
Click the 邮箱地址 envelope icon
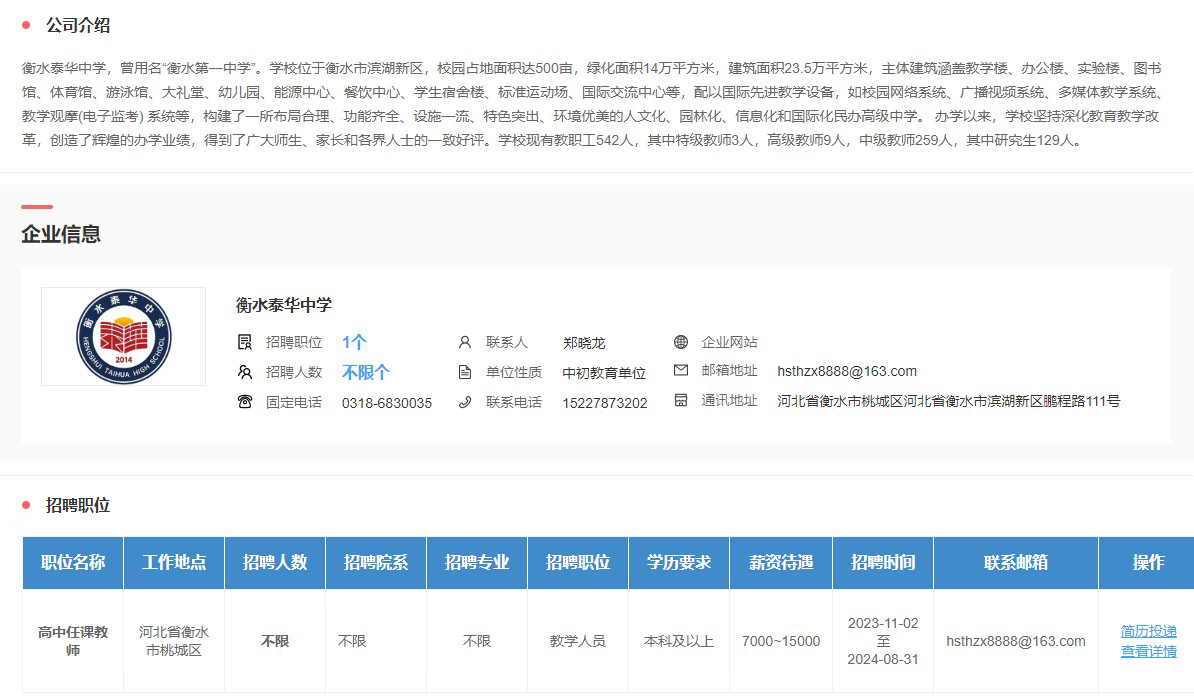coord(681,371)
